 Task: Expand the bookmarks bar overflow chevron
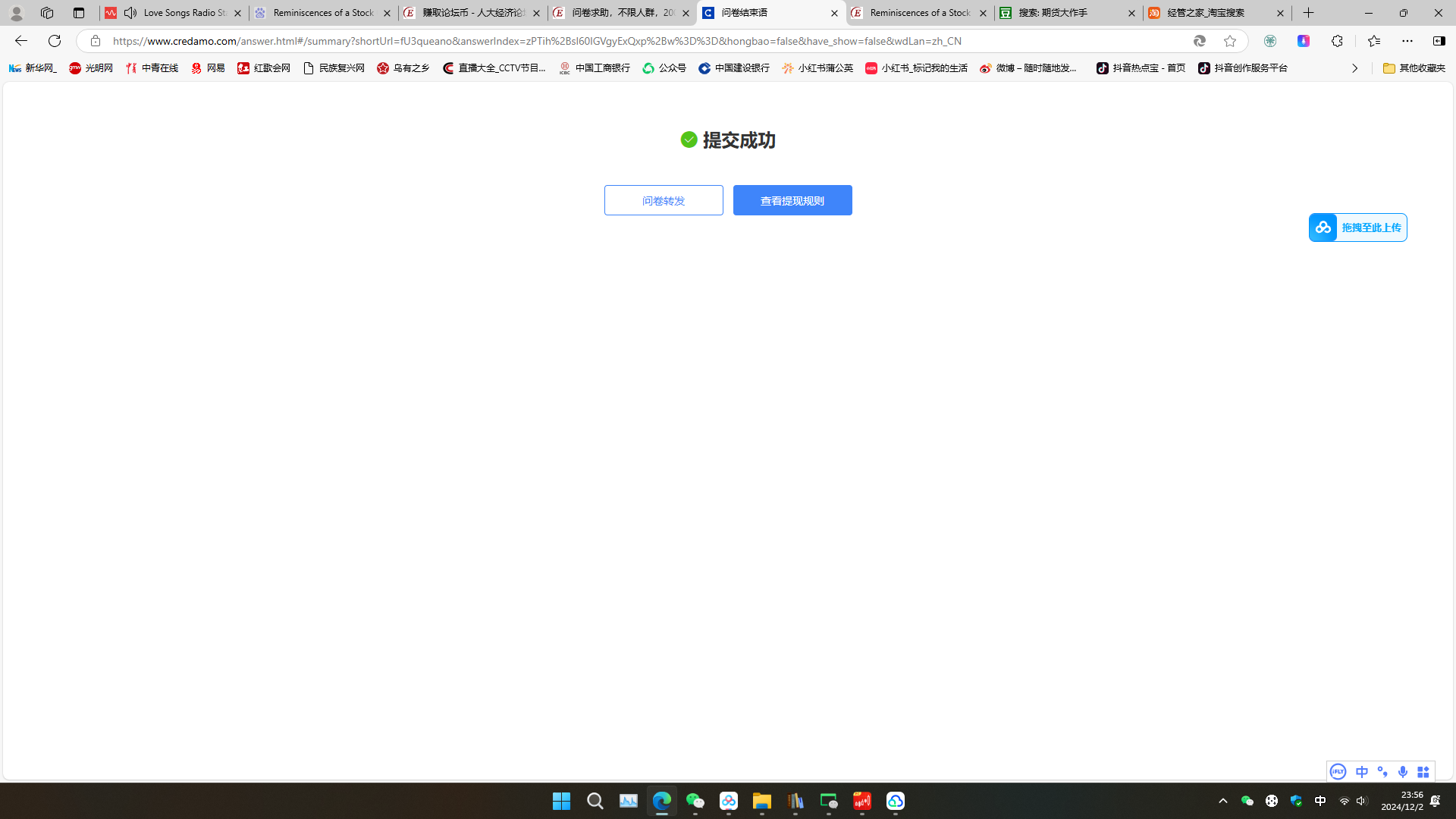tap(1354, 68)
